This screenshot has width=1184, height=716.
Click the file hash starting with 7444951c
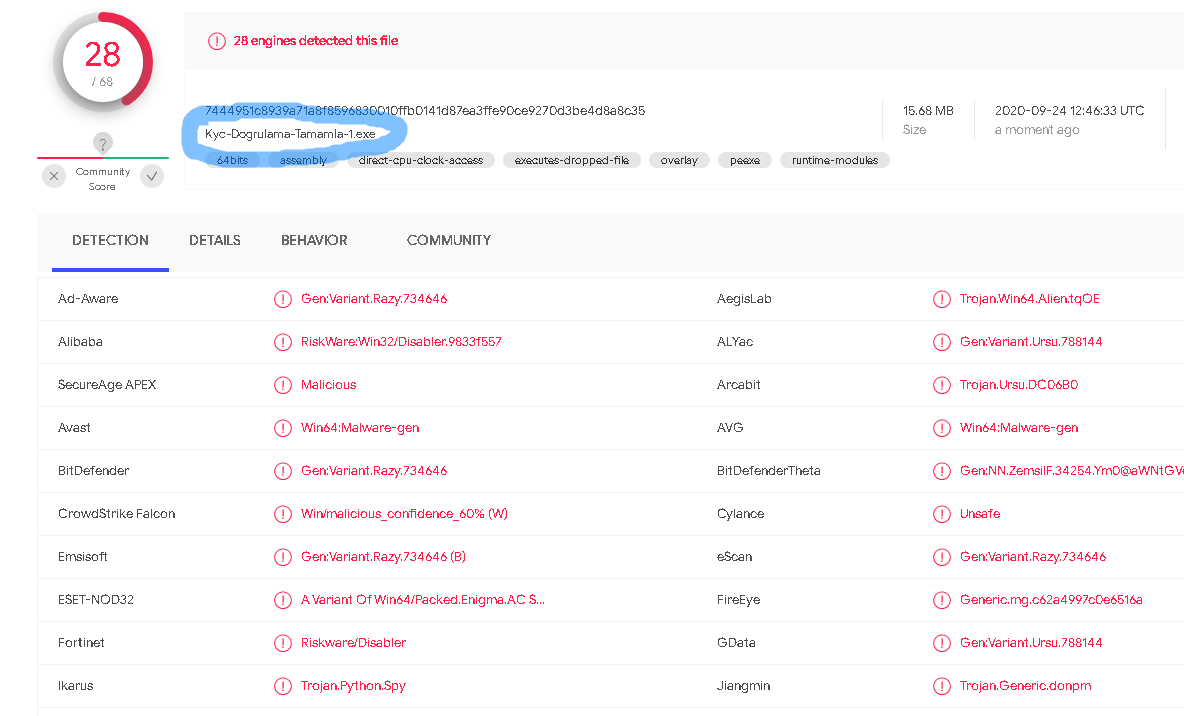click(425, 110)
